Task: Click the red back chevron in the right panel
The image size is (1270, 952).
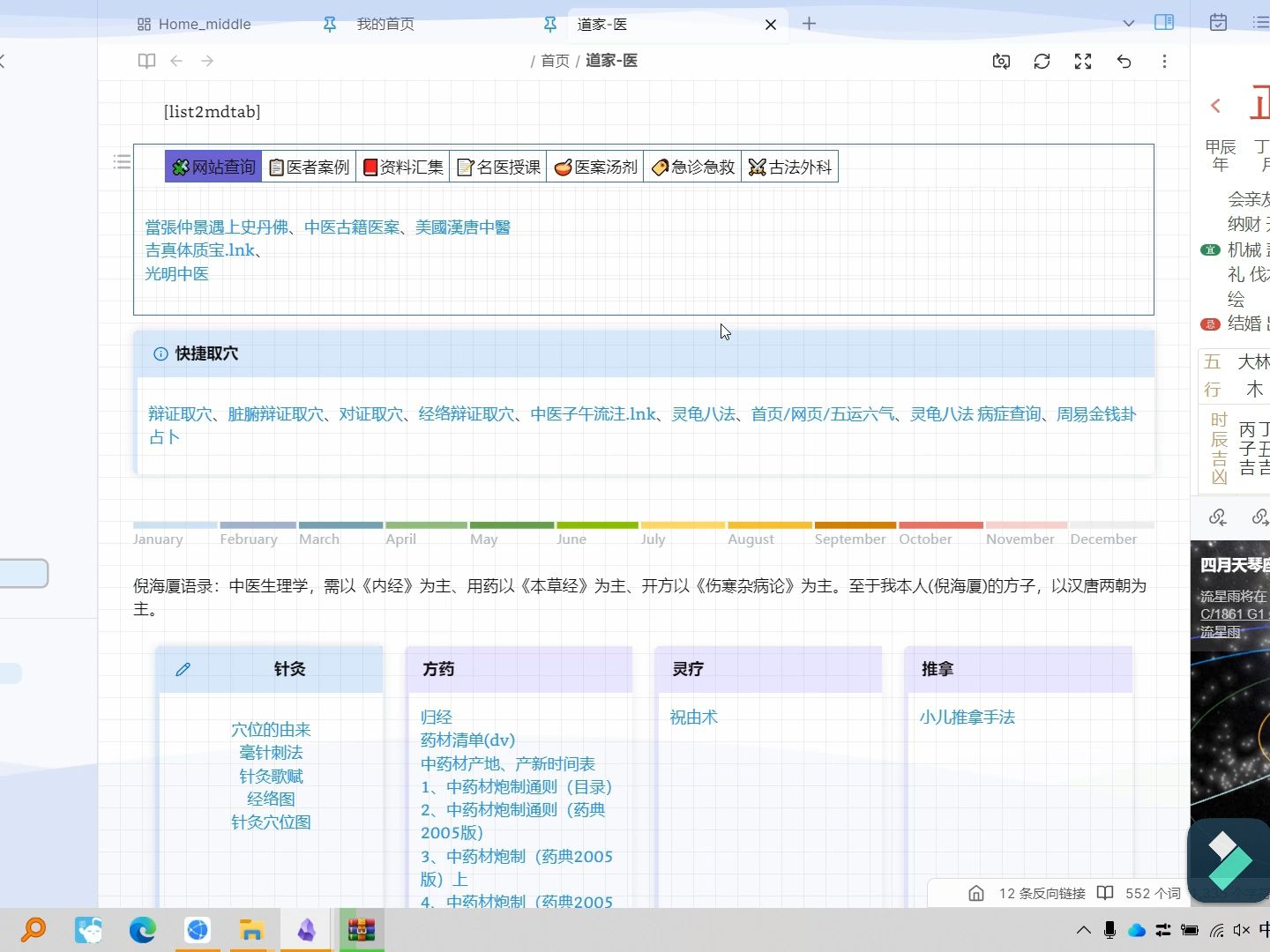Action: (1216, 106)
